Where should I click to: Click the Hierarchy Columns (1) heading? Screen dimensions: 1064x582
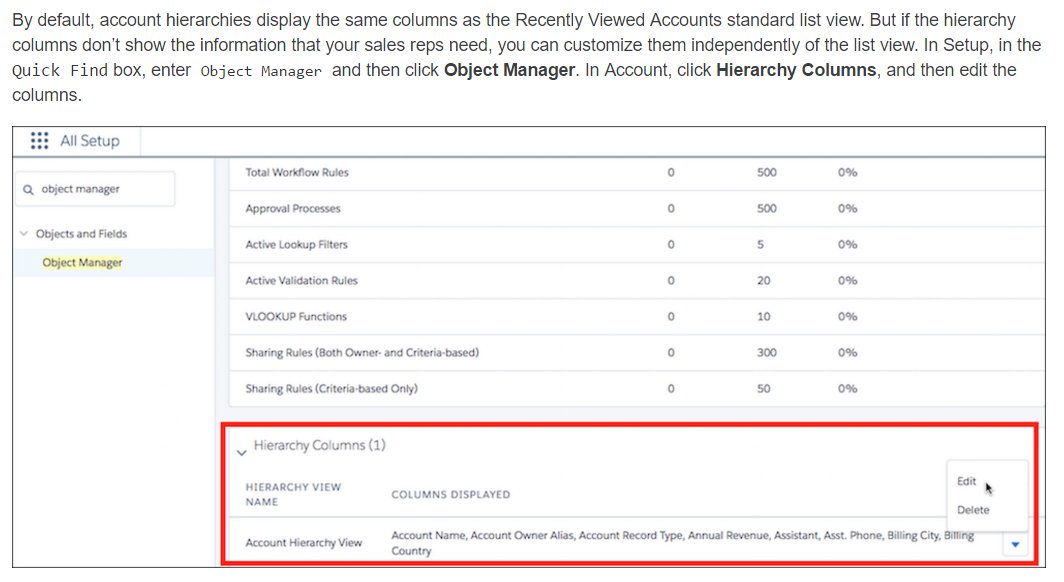tap(320, 445)
